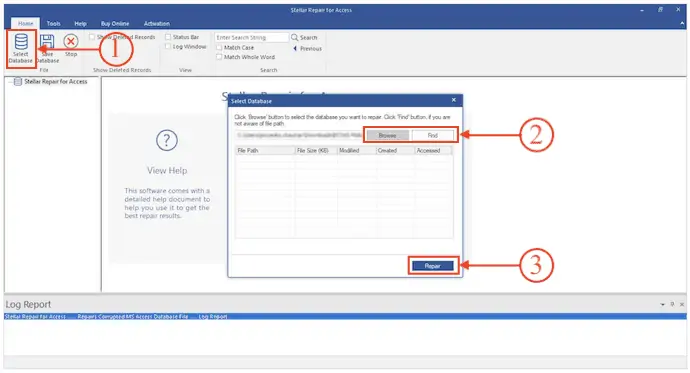
Task: Pin the Log Report panel
Action: [672, 304]
